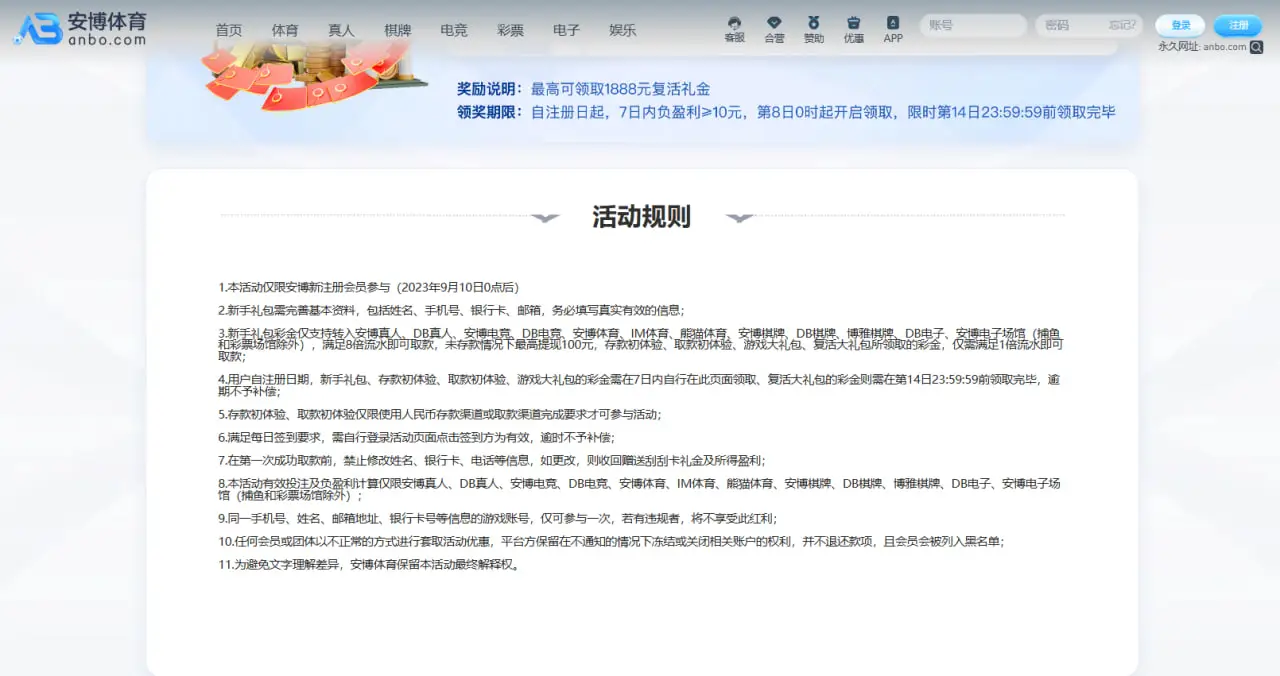Click the blue 登录 login button
The height and width of the screenshot is (676, 1280).
(1180, 26)
